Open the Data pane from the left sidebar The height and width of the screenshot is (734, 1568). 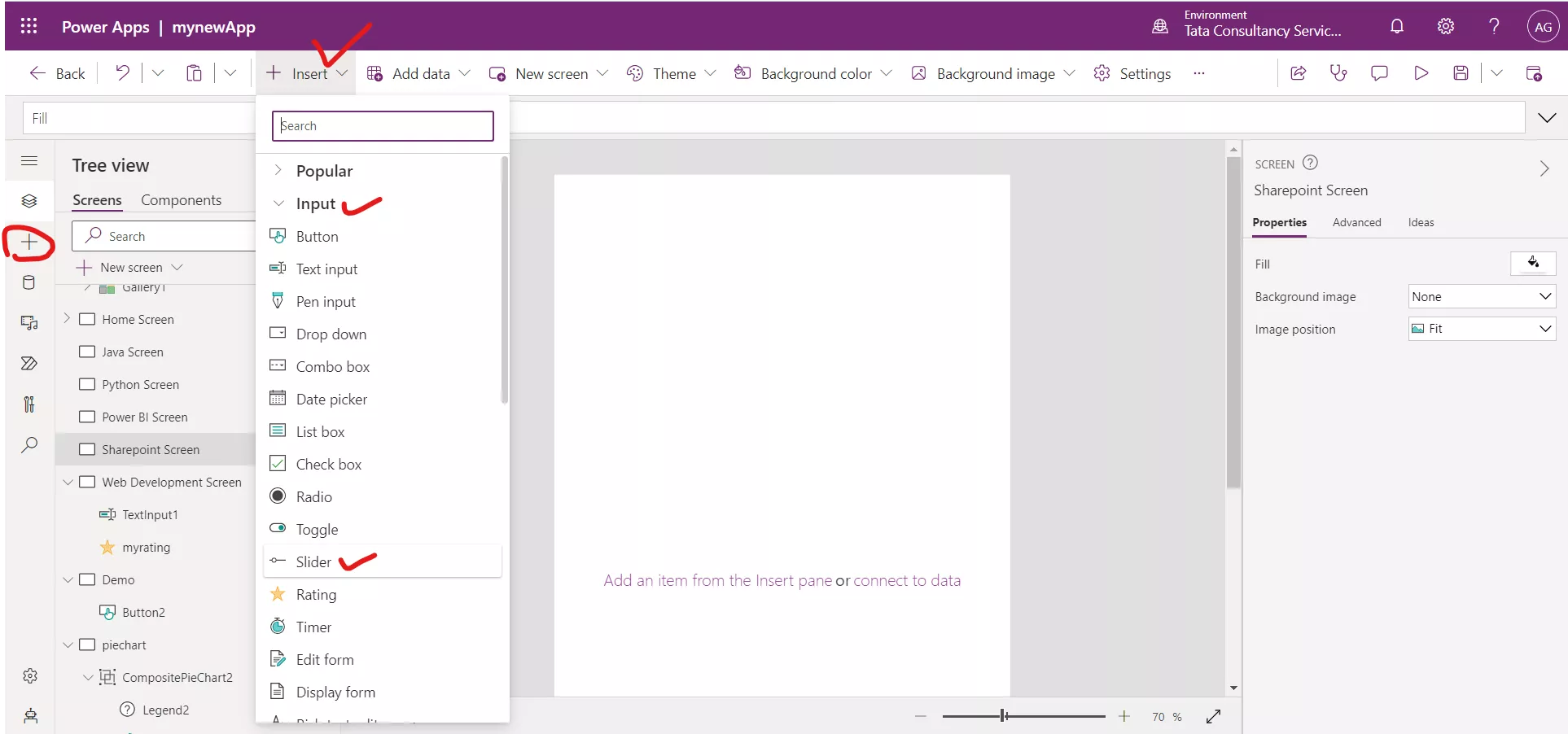click(x=29, y=282)
